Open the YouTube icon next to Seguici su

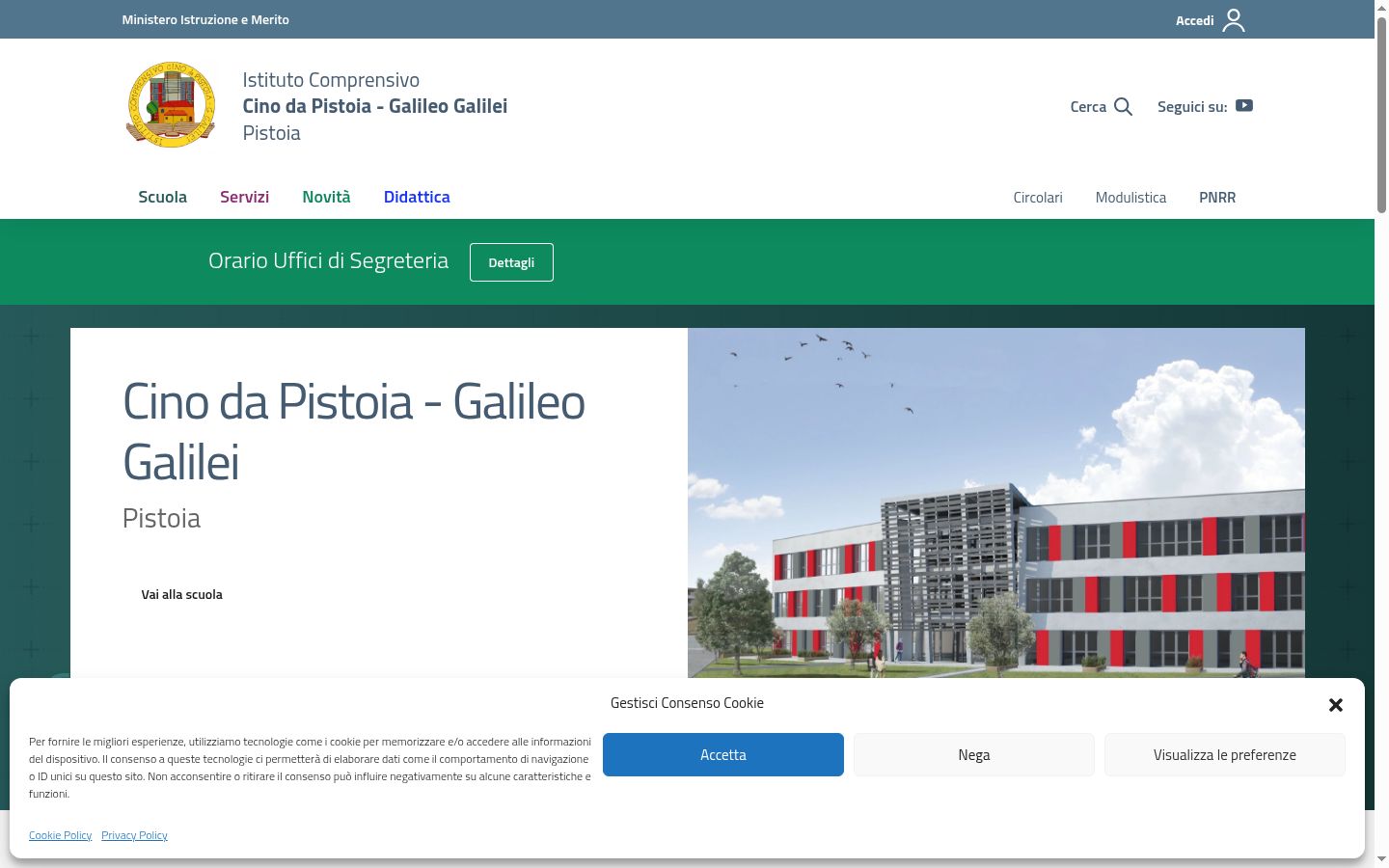pyautogui.click(x=1244, y=106)
